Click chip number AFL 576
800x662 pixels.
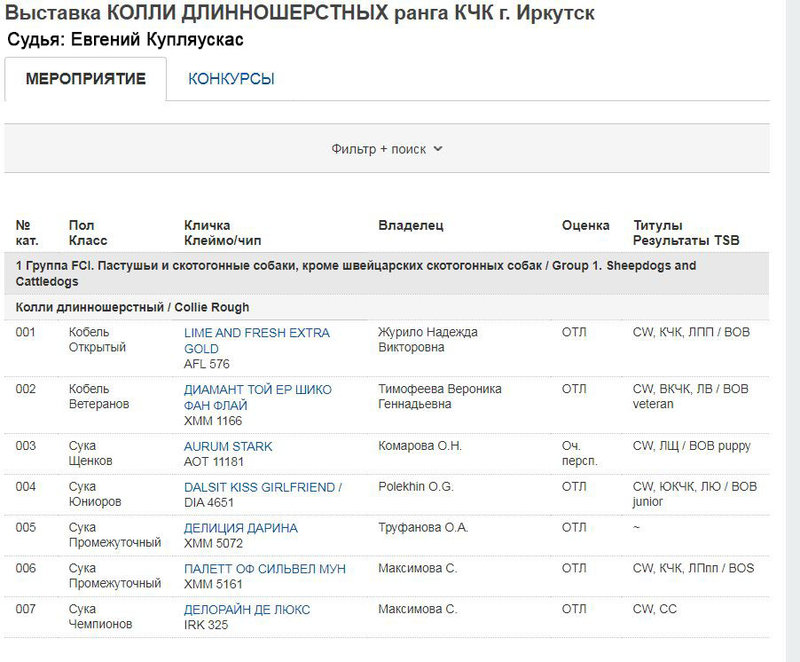coord(207,364)
